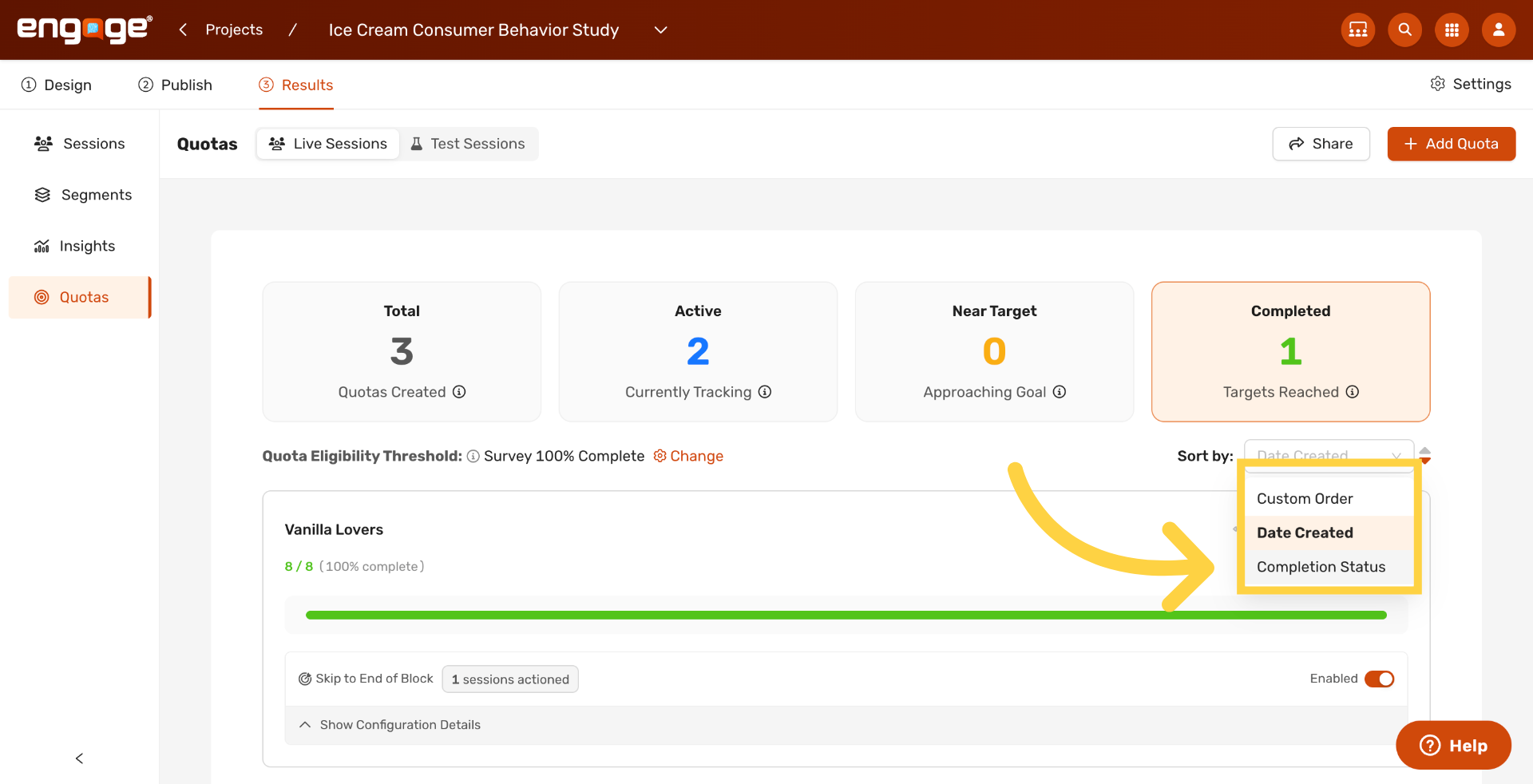Click the Skip to End of Block icon
Image resolution: width=1533 pixels, height=784 pixels.
[x=305, y=679]
